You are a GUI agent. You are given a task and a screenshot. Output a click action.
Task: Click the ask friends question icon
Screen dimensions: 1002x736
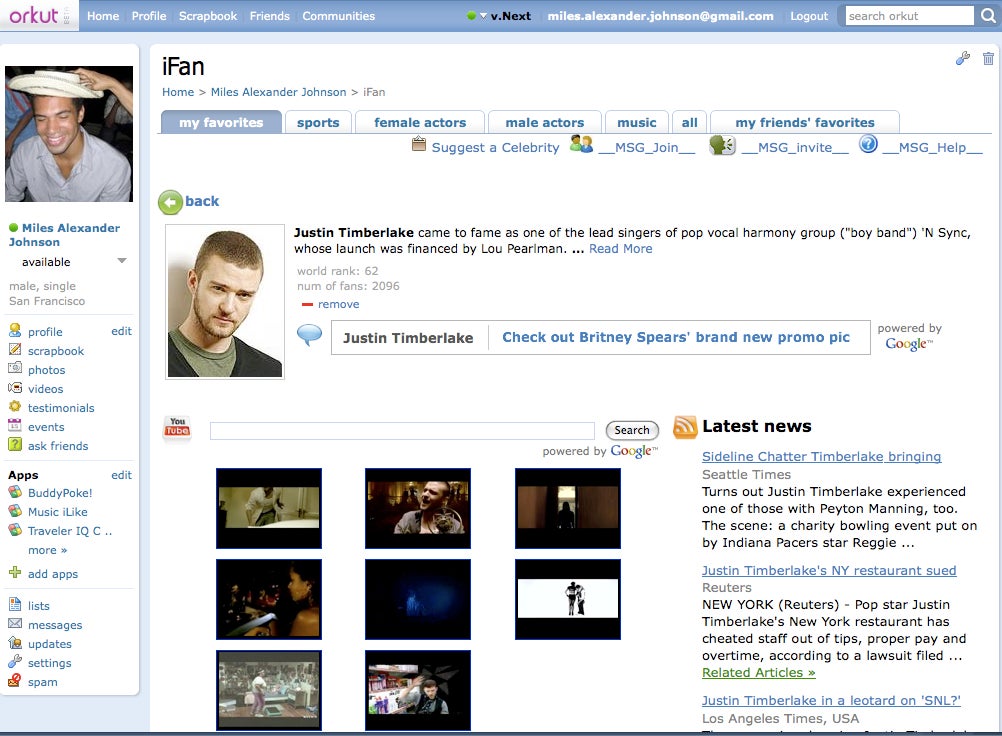(15, 444)
